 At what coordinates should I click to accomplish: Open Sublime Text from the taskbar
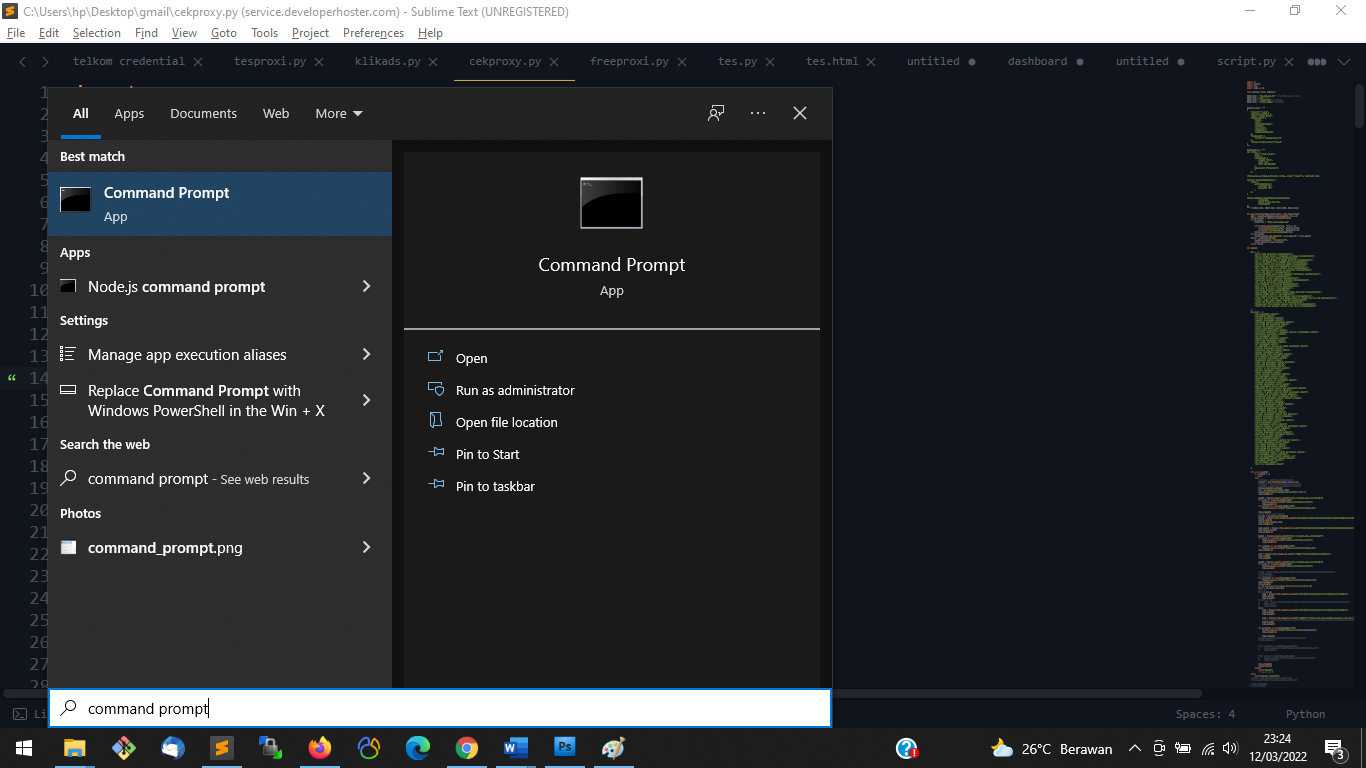pyautogui.click(x=222, y=748)
